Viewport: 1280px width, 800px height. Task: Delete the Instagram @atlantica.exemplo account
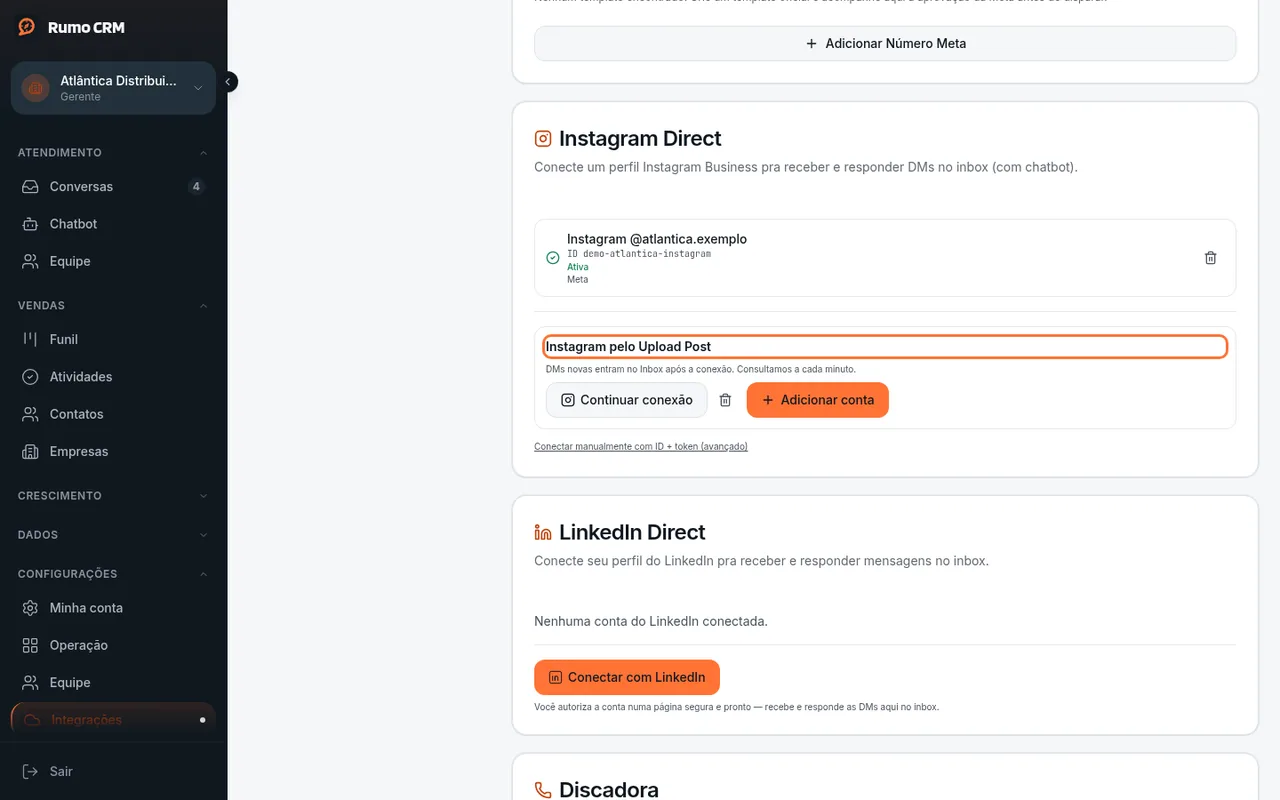(1210, 258)
